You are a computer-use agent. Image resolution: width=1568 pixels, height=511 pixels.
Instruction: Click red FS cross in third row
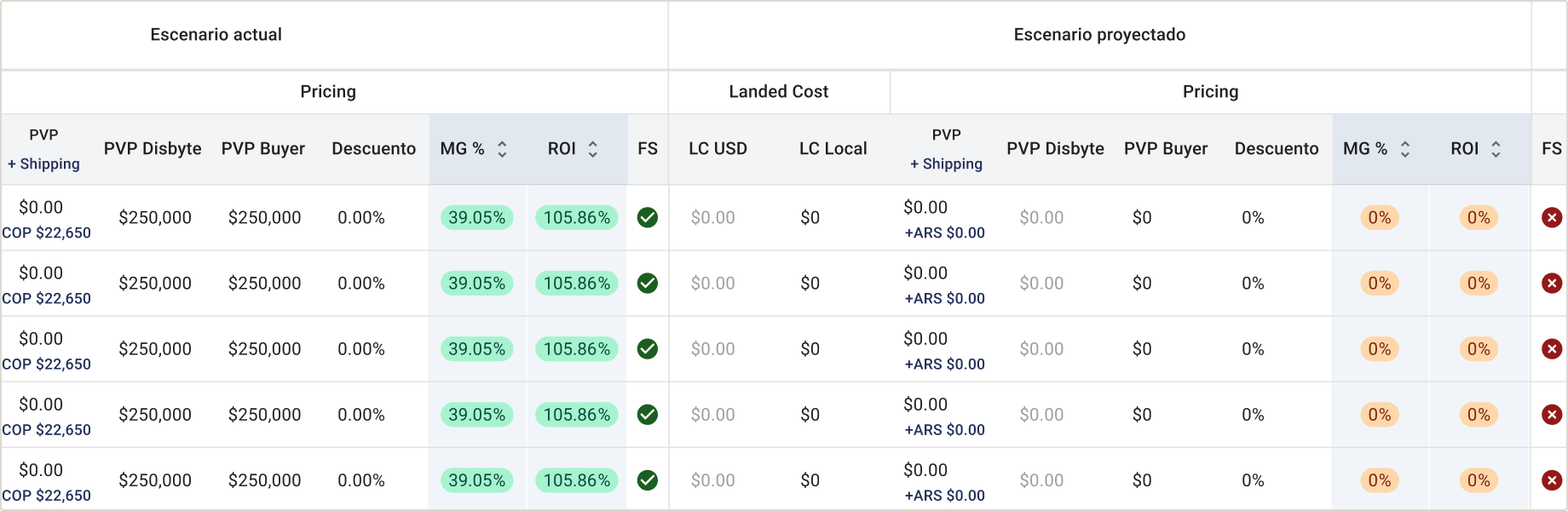click(1552, 348)
